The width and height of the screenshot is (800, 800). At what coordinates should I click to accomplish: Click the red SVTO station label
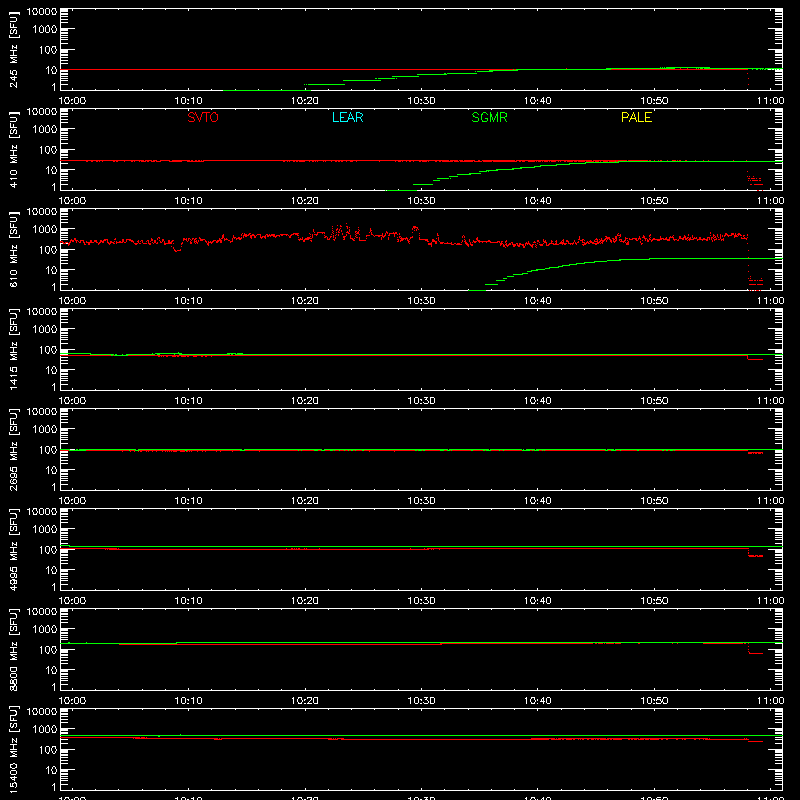pos(203,117)
